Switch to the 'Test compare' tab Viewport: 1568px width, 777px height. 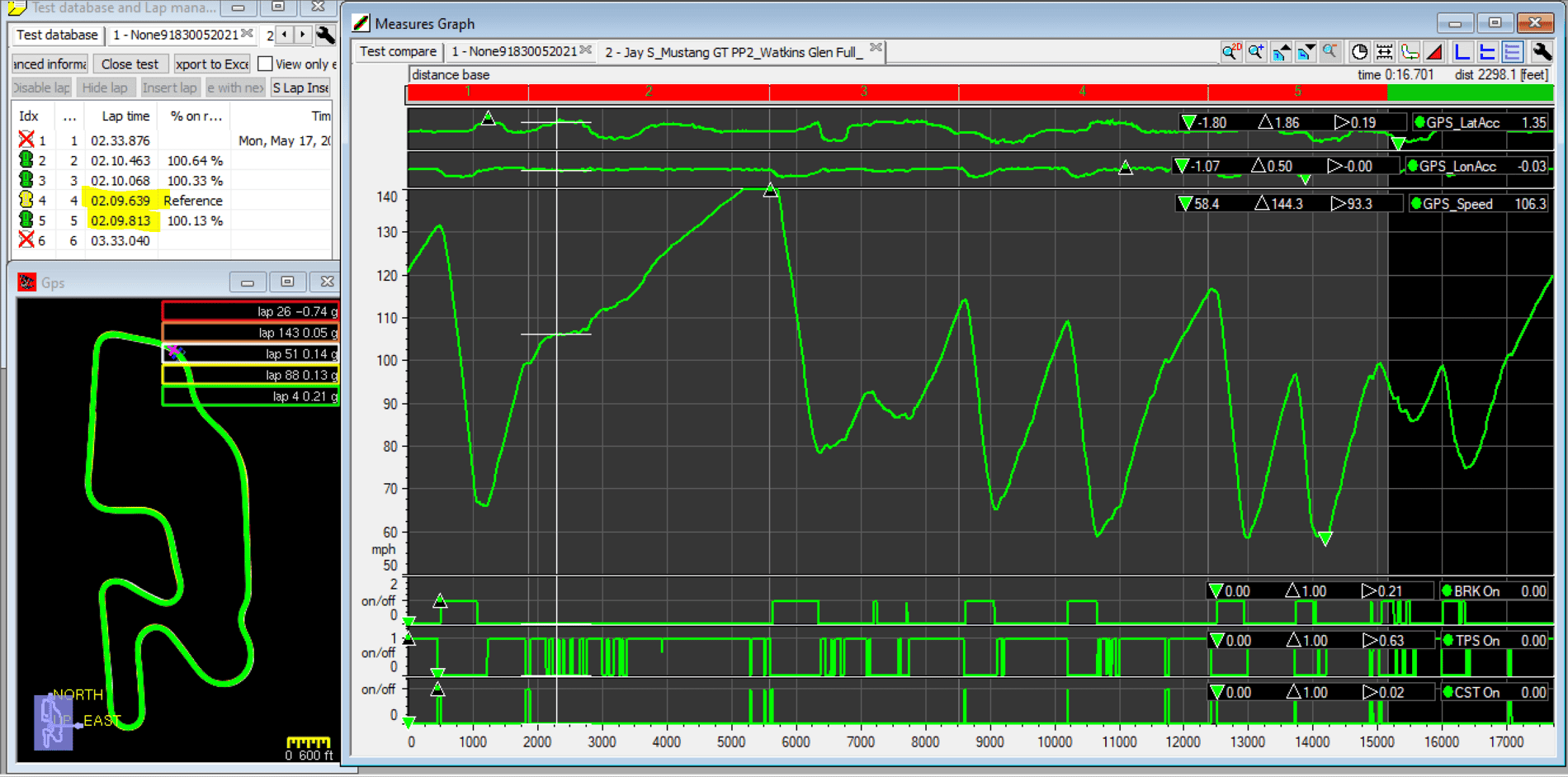pos(398,51)
